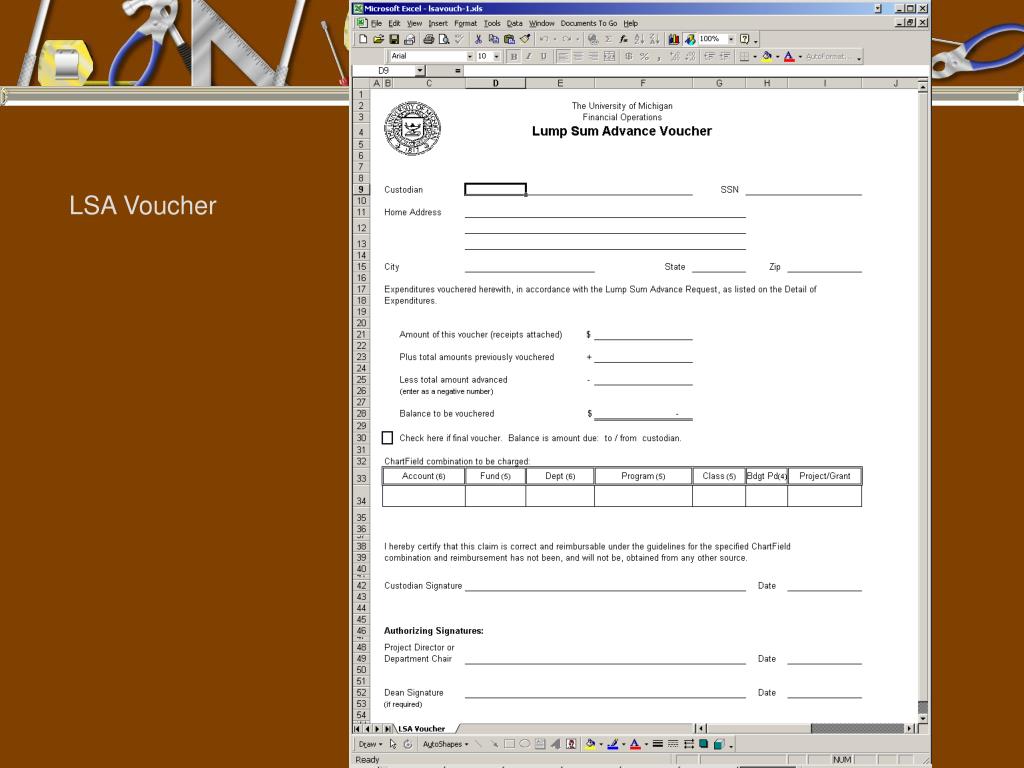This screenshot has width=1024, height=768.
Task: Open Office Assistant help icon
Action: 744,39
